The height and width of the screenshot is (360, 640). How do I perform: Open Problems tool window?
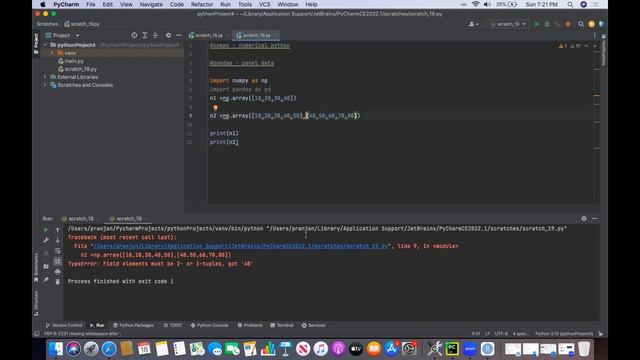tap(250, 325)
